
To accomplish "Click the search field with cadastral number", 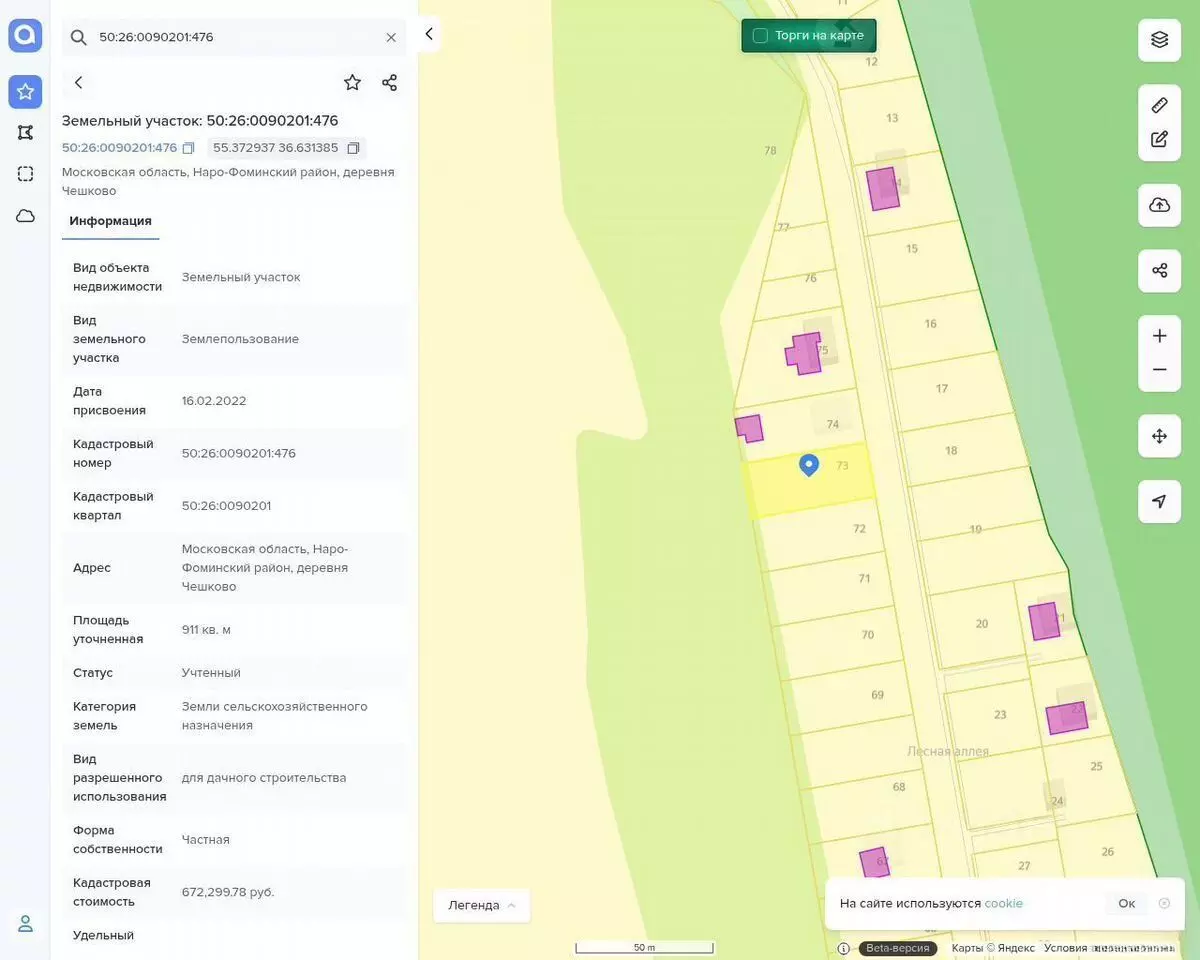I will (235, 37).
